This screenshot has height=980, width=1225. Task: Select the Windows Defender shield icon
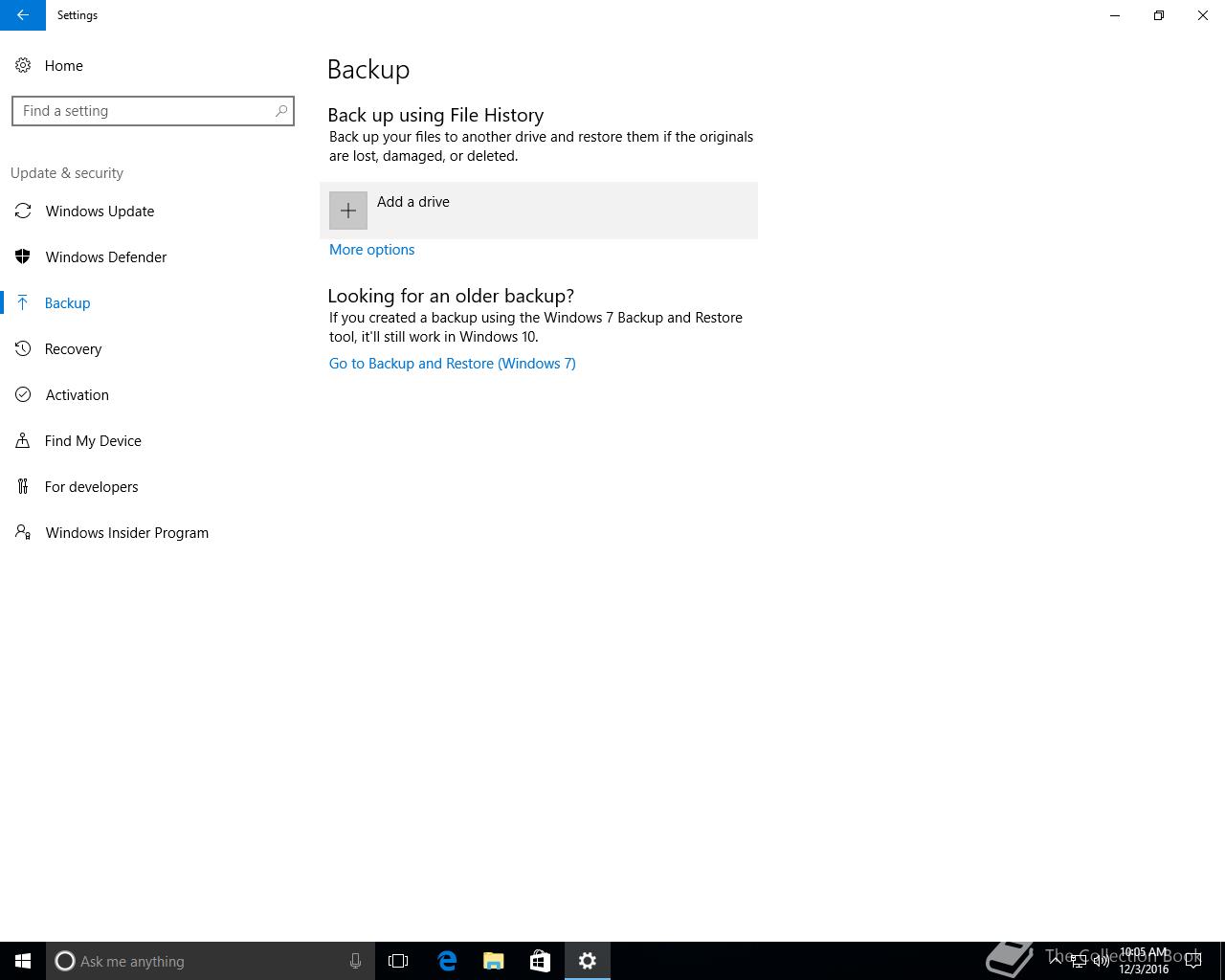coord(23,256)
